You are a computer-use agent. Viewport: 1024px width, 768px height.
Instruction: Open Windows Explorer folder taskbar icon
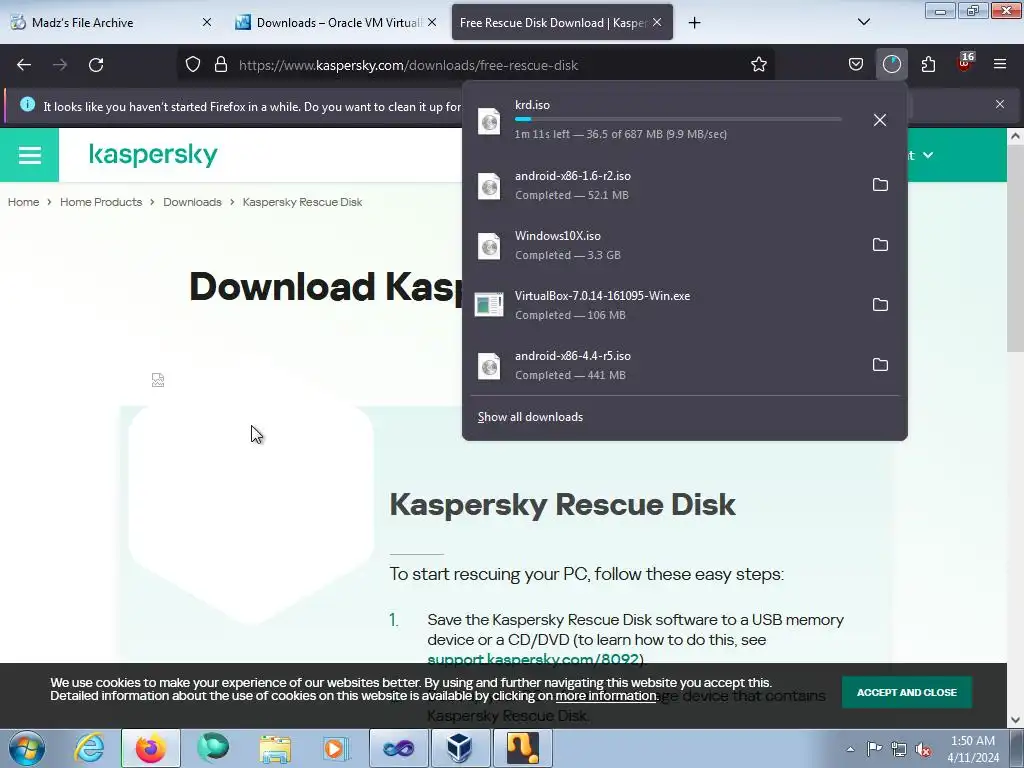[275, 748]
